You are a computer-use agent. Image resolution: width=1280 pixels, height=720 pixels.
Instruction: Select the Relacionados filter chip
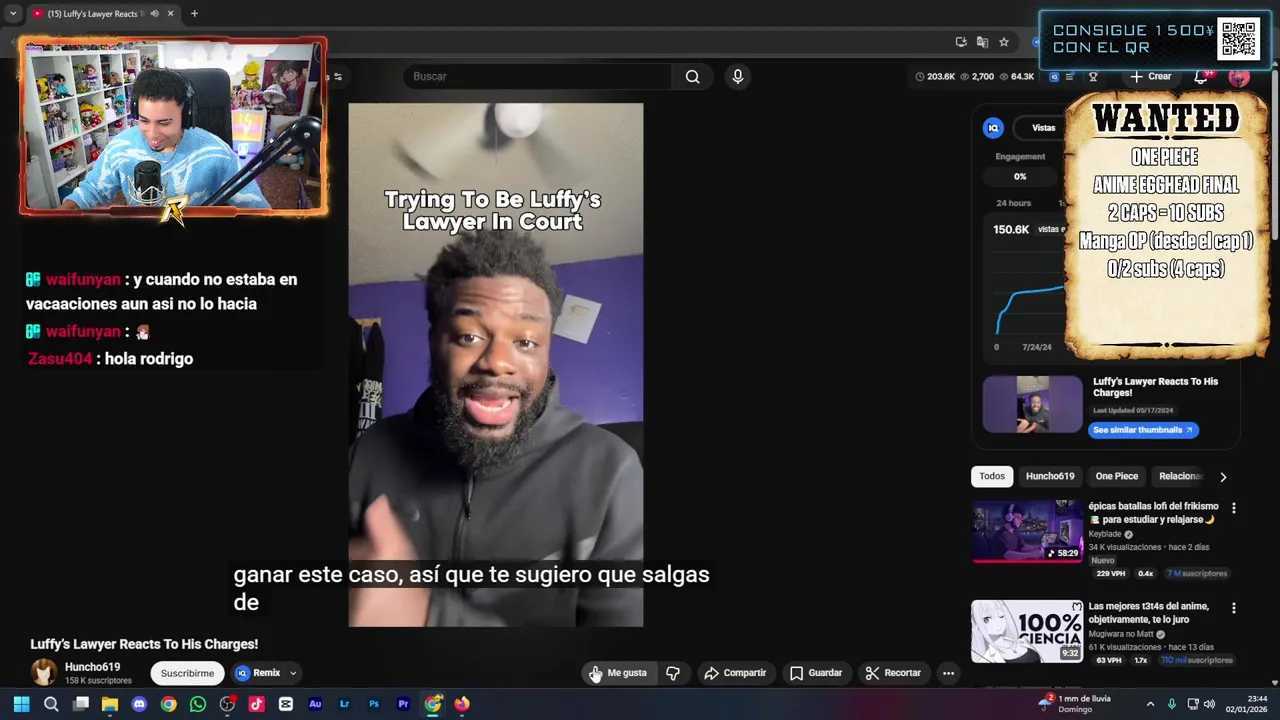[x=1179, y=476]
